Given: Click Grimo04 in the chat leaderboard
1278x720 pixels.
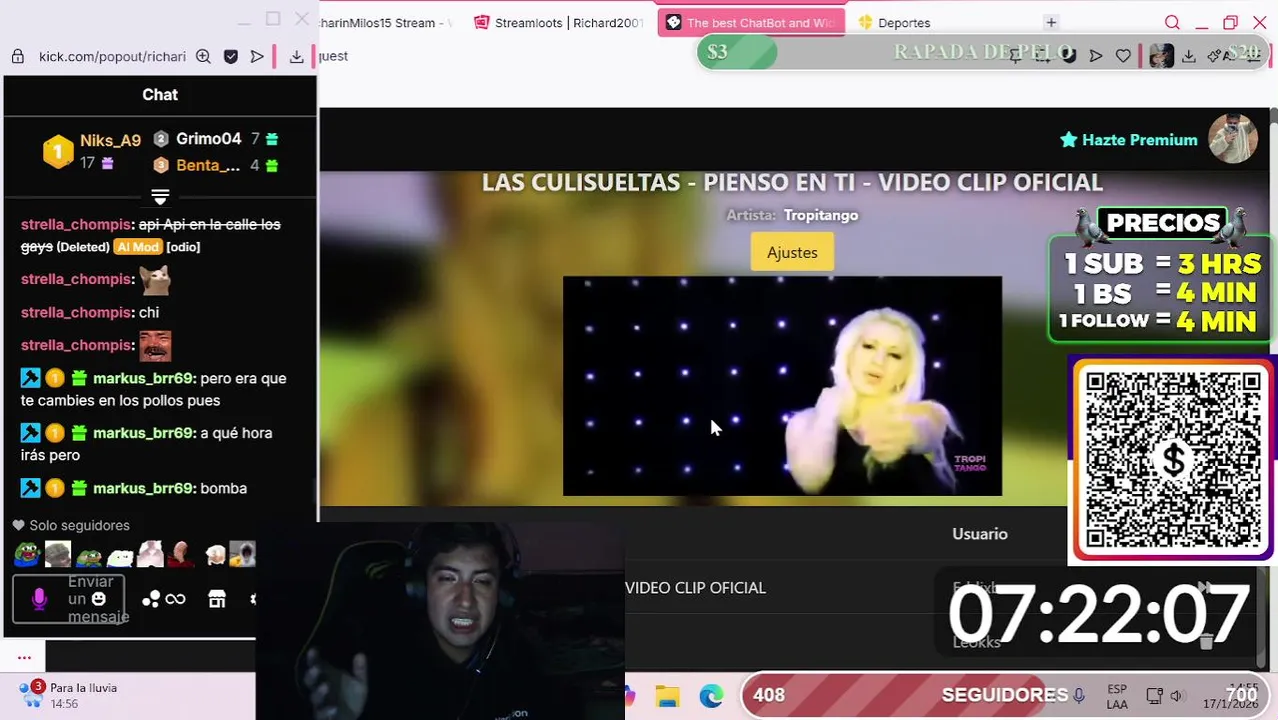Looking at the screenshot, I should (x=208, y=139).
